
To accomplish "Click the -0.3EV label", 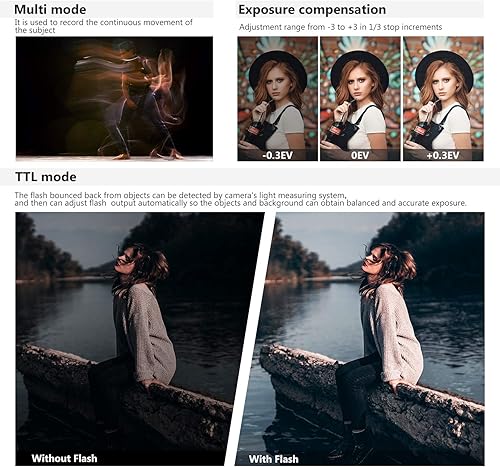I will (x=277, y=155).
